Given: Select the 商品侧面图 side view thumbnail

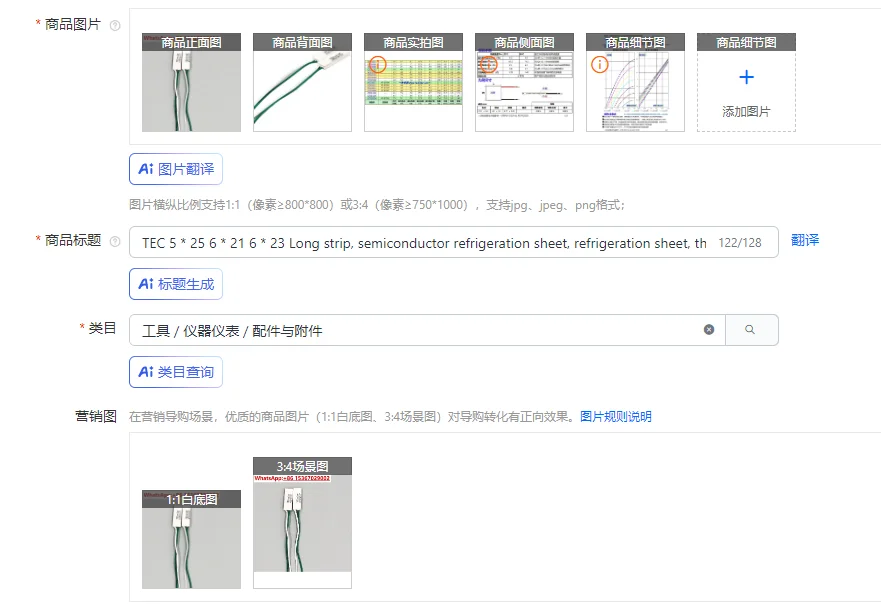Looking at the screenshot, I should click(x=524, y=83).
